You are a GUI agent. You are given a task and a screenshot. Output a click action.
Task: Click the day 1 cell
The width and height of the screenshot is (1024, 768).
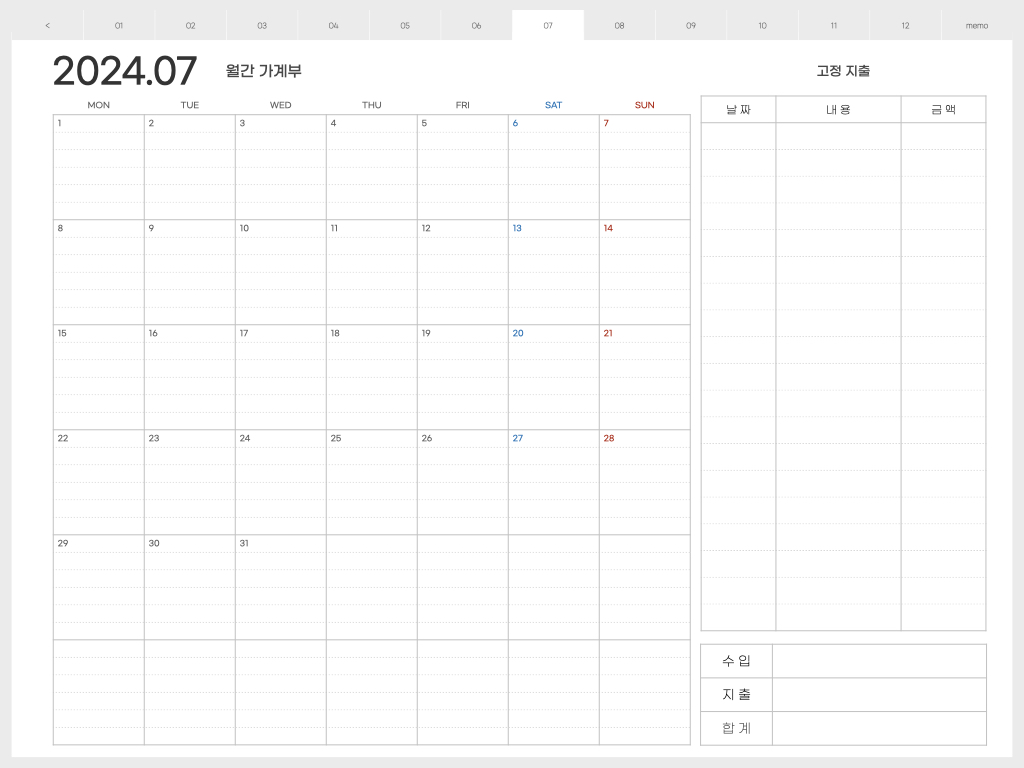point(99,167)
